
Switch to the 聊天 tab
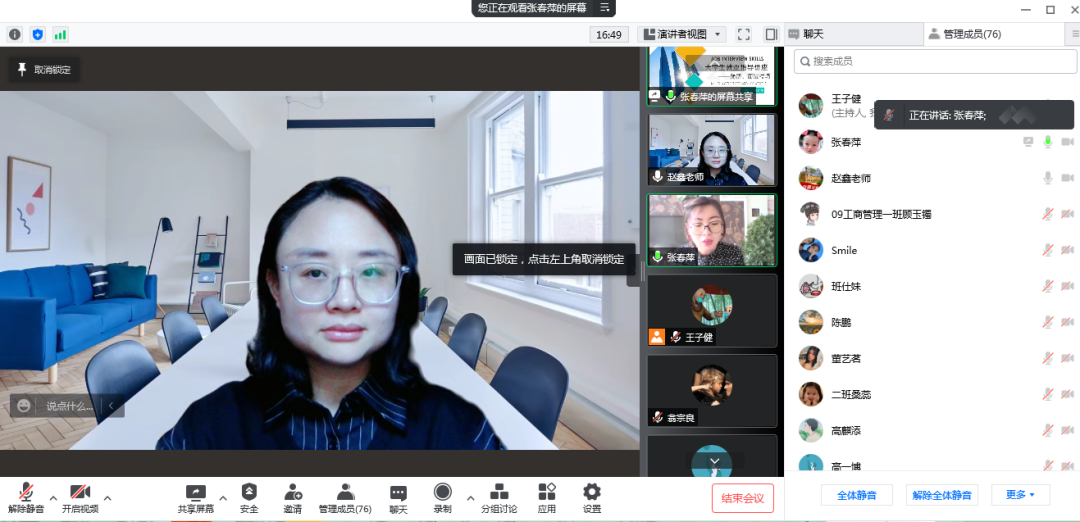(x=853, y=34)
